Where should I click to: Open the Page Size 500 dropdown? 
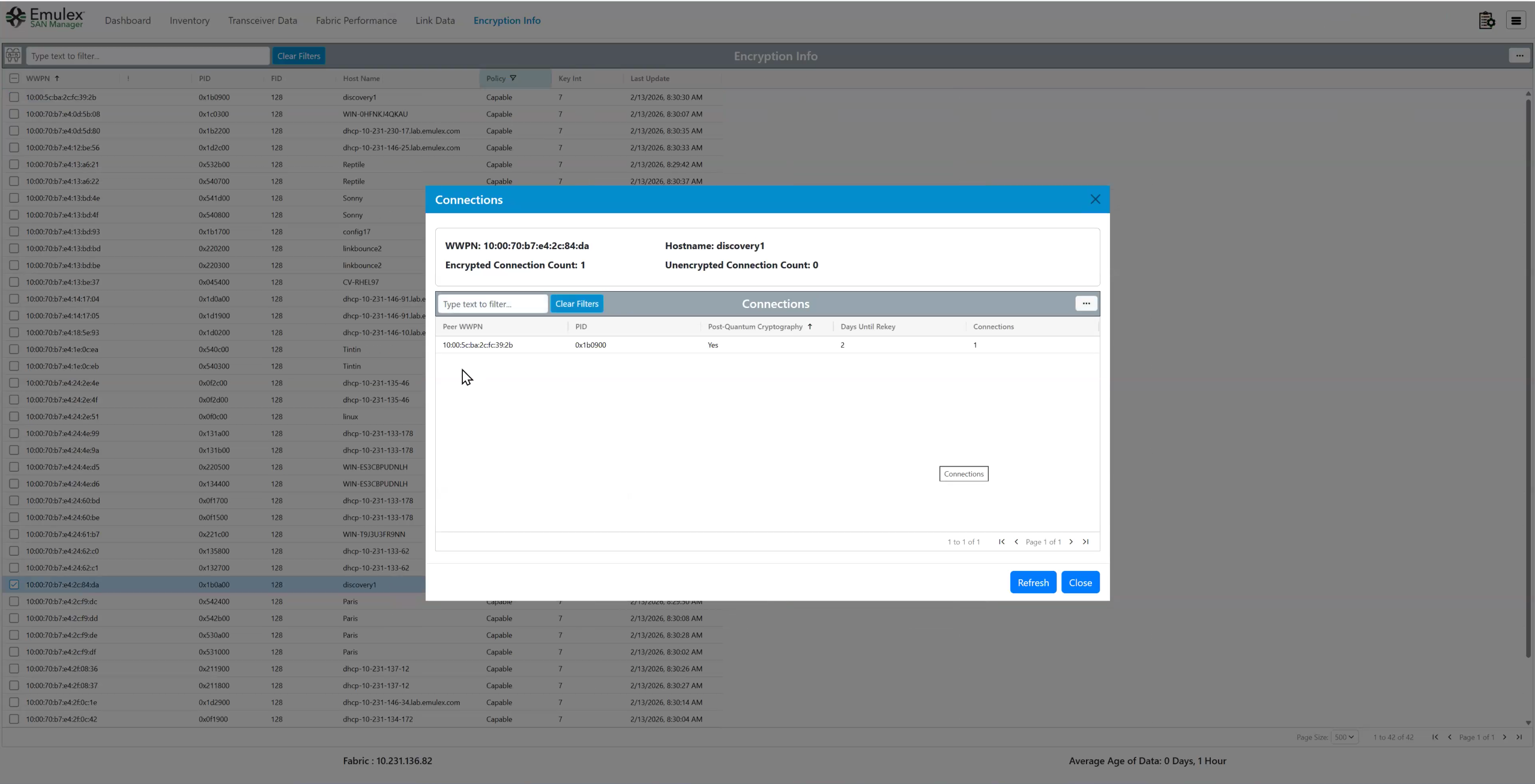click(1344, 737)
